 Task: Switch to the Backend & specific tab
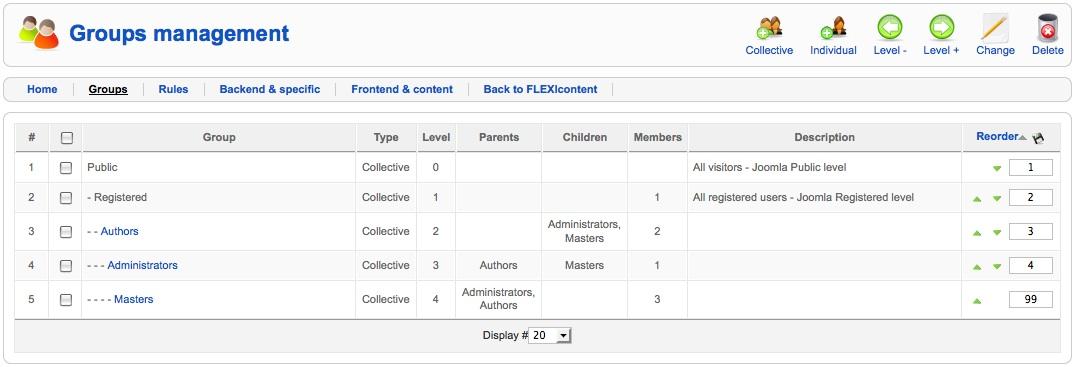click(x=270, y=89)
